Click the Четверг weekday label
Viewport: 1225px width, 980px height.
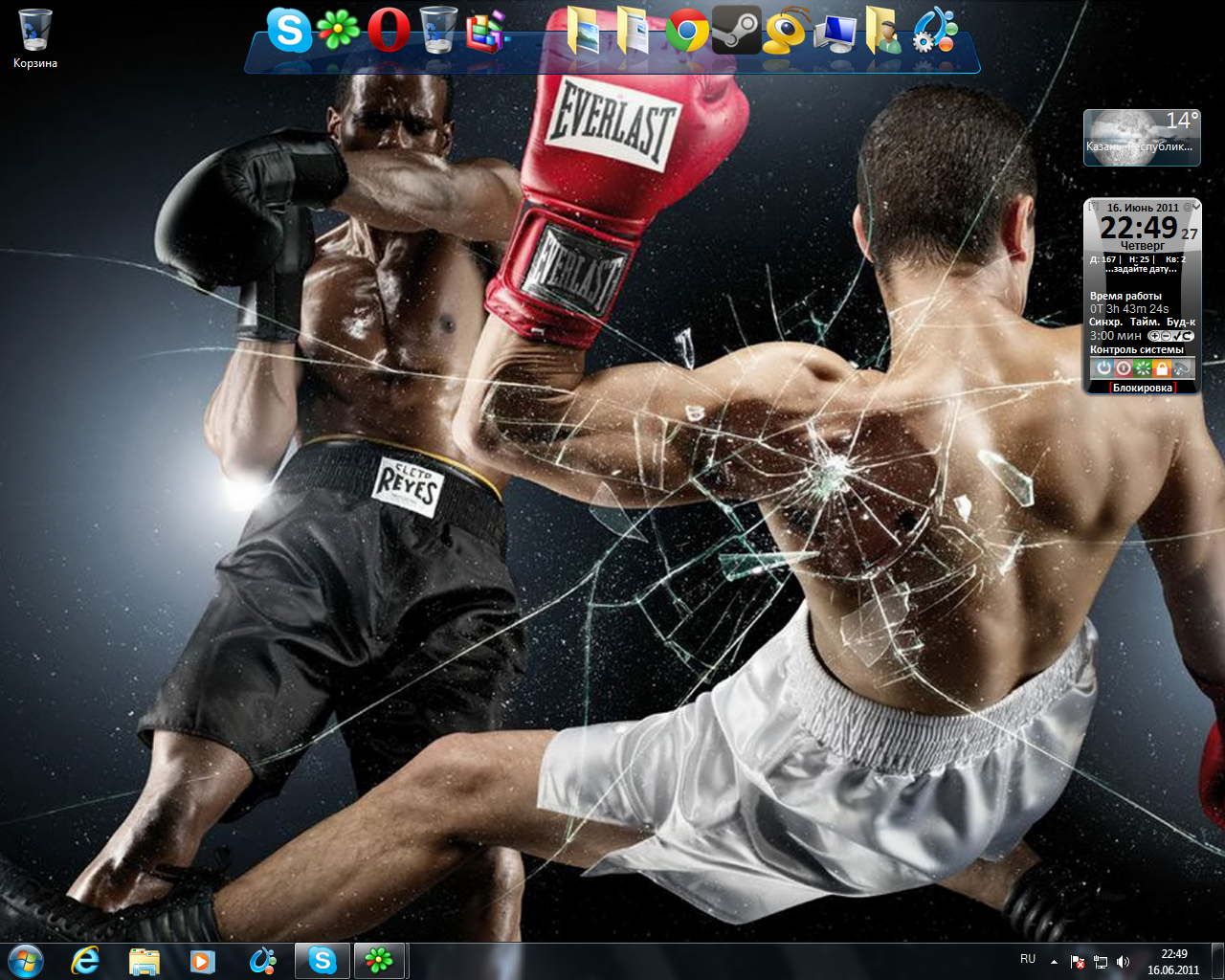coord(1142,246)
